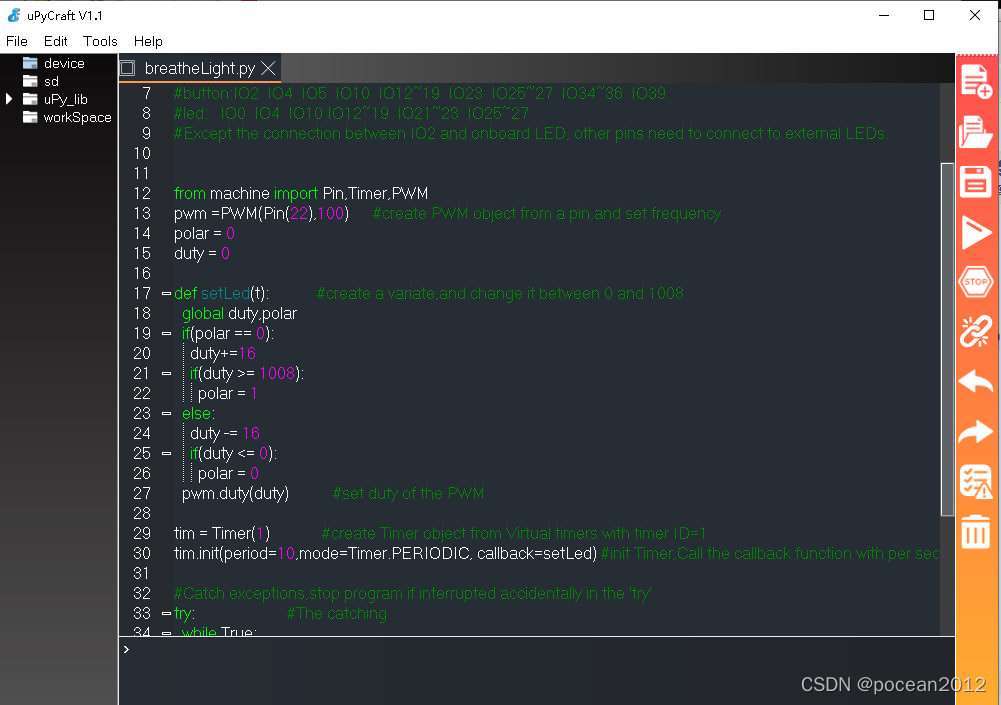1001x705 pixels.
Task: Click line number 10 in the gutter
Action: 142,153
